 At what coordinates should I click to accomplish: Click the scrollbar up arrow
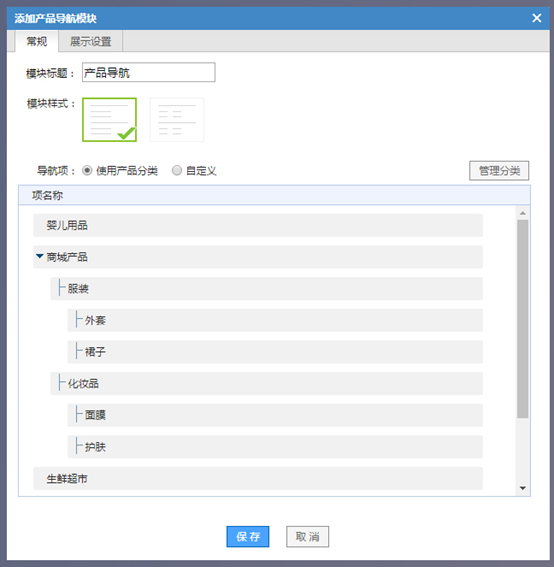(x=523, y=213)
